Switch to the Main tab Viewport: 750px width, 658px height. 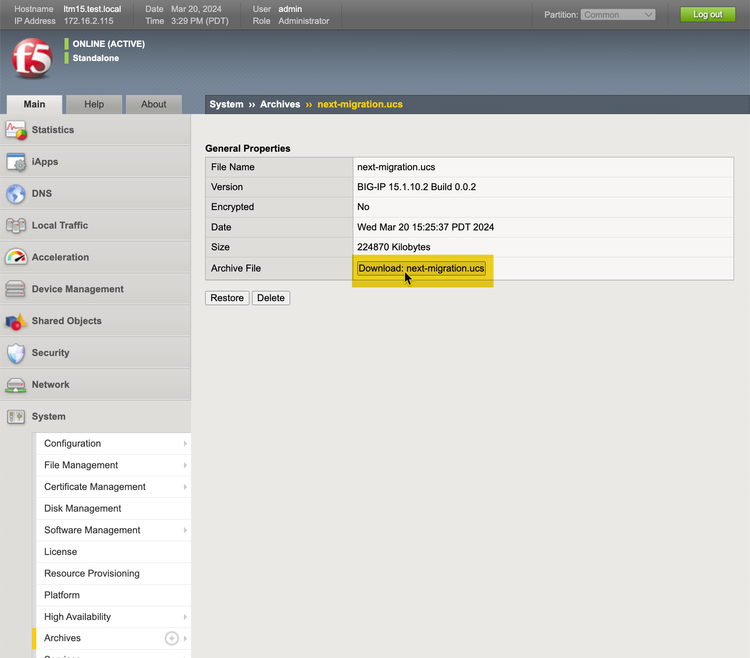(x=34, y=104)
